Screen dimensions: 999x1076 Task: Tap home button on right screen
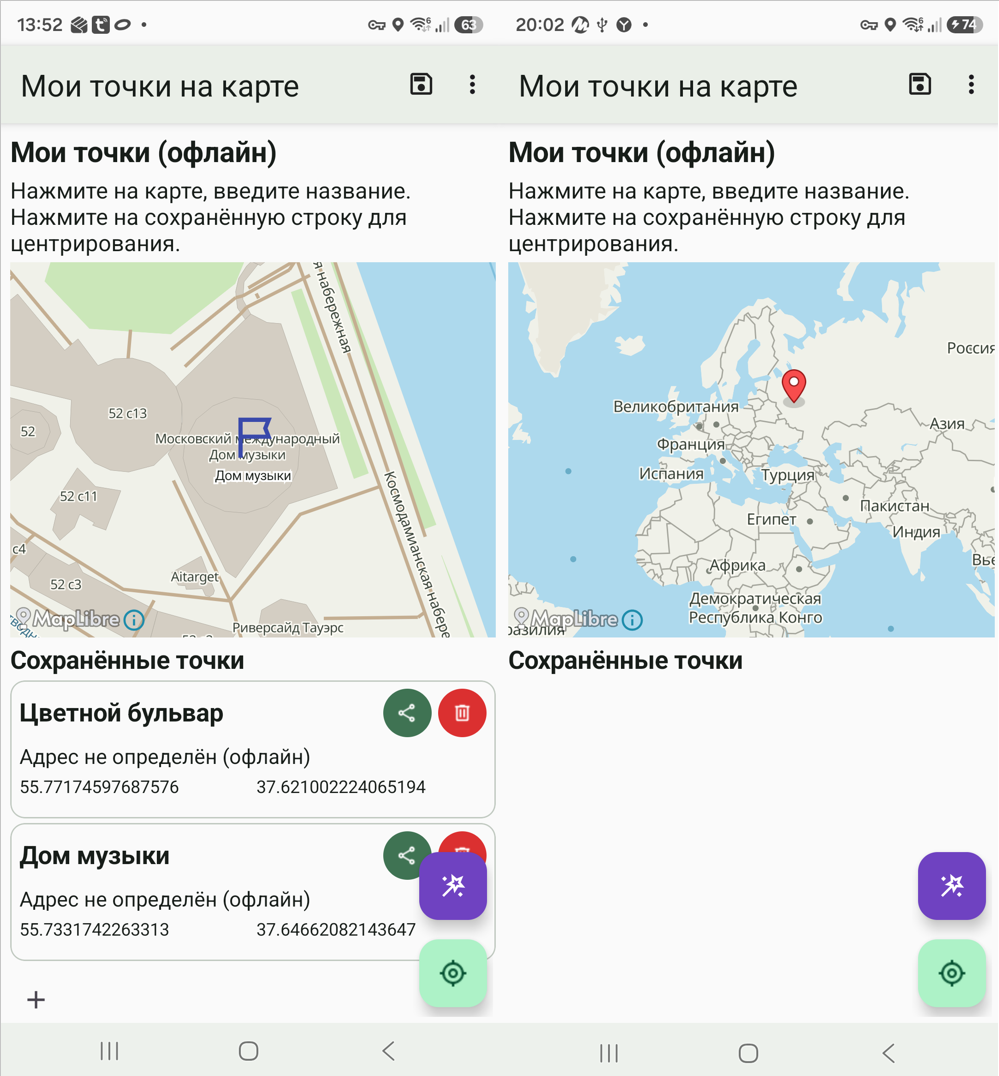748,1053
